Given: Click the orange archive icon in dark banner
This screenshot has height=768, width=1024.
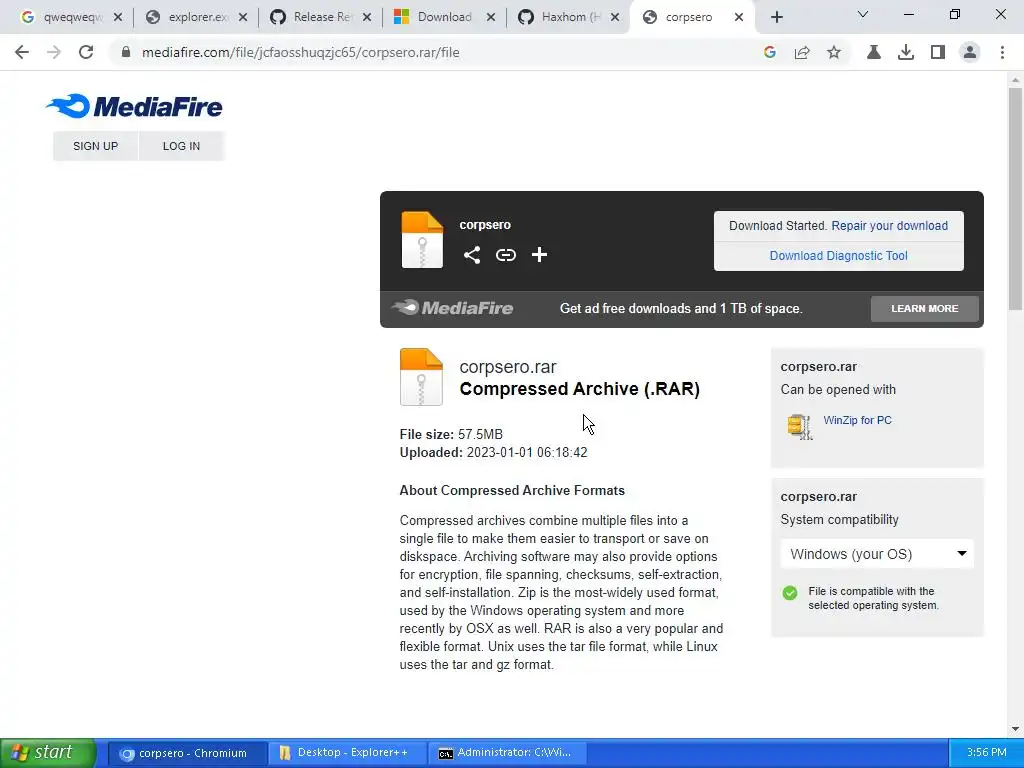Looking at the screenshot, I should point(422,239).
